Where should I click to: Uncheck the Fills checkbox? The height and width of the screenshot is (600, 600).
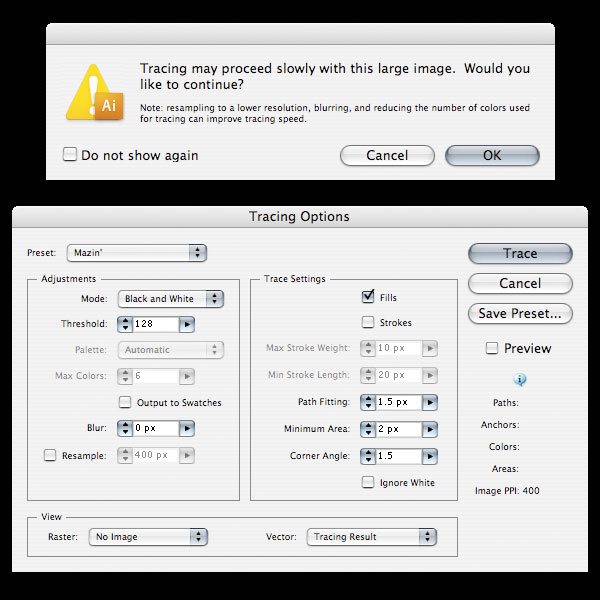point(368,297)
